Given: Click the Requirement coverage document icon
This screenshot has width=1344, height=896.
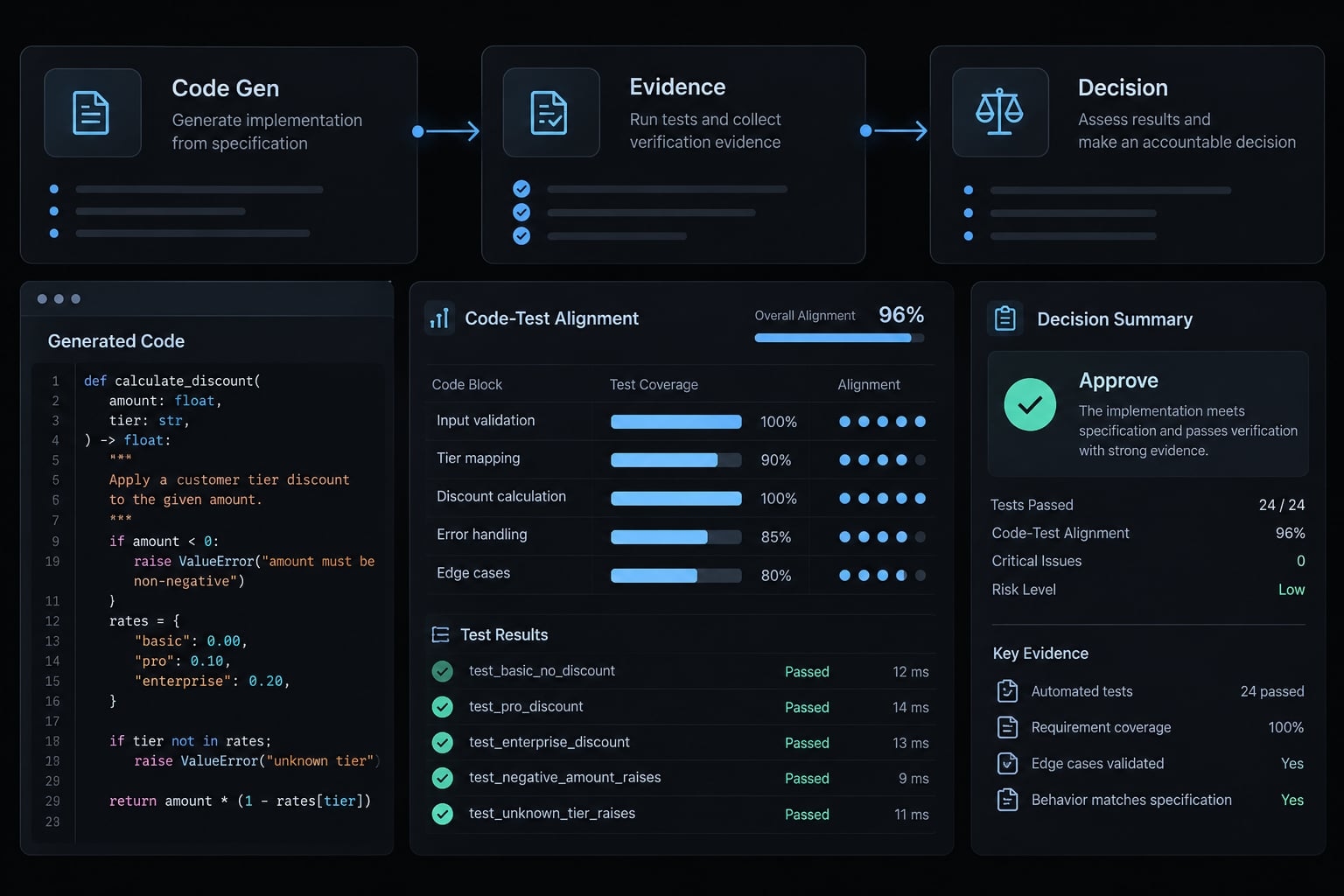Looking at the screenshot, I should (1007, 727).
